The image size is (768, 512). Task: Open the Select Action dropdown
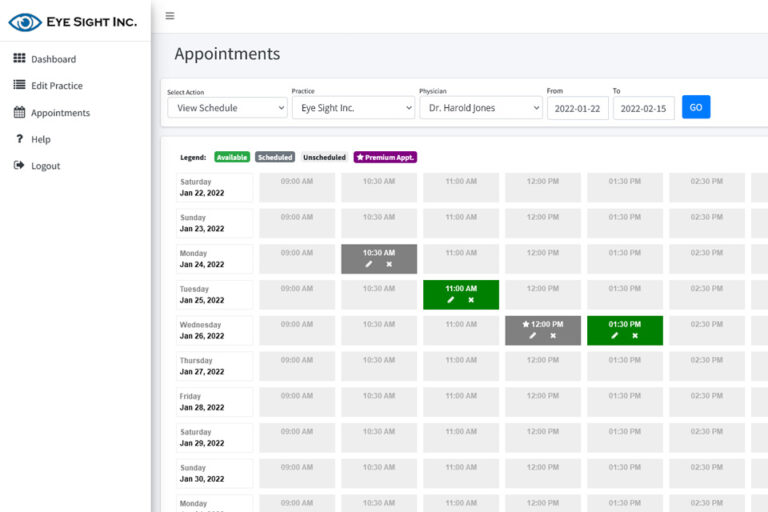[x=227, y=108]
